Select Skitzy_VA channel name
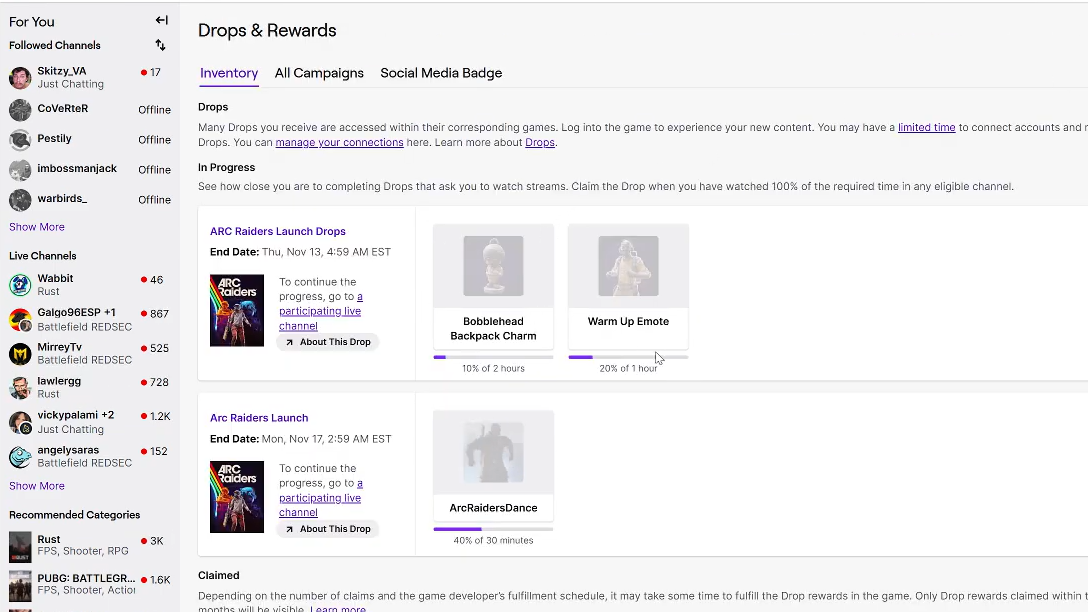Image resolution: width=1088 pixels, height=612 pixels. (62, 71)
